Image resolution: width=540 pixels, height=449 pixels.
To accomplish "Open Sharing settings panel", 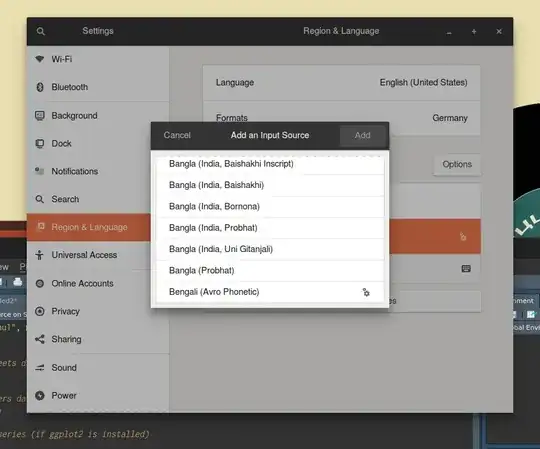I will click(x=98, y=339).
